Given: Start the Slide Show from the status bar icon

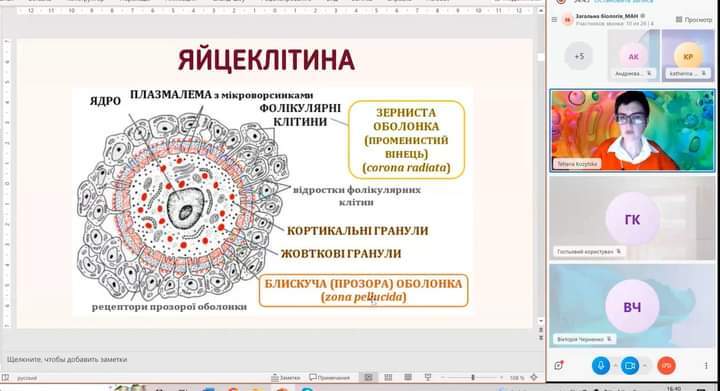Looking at the screenshot, I should (x=428, y=377).
